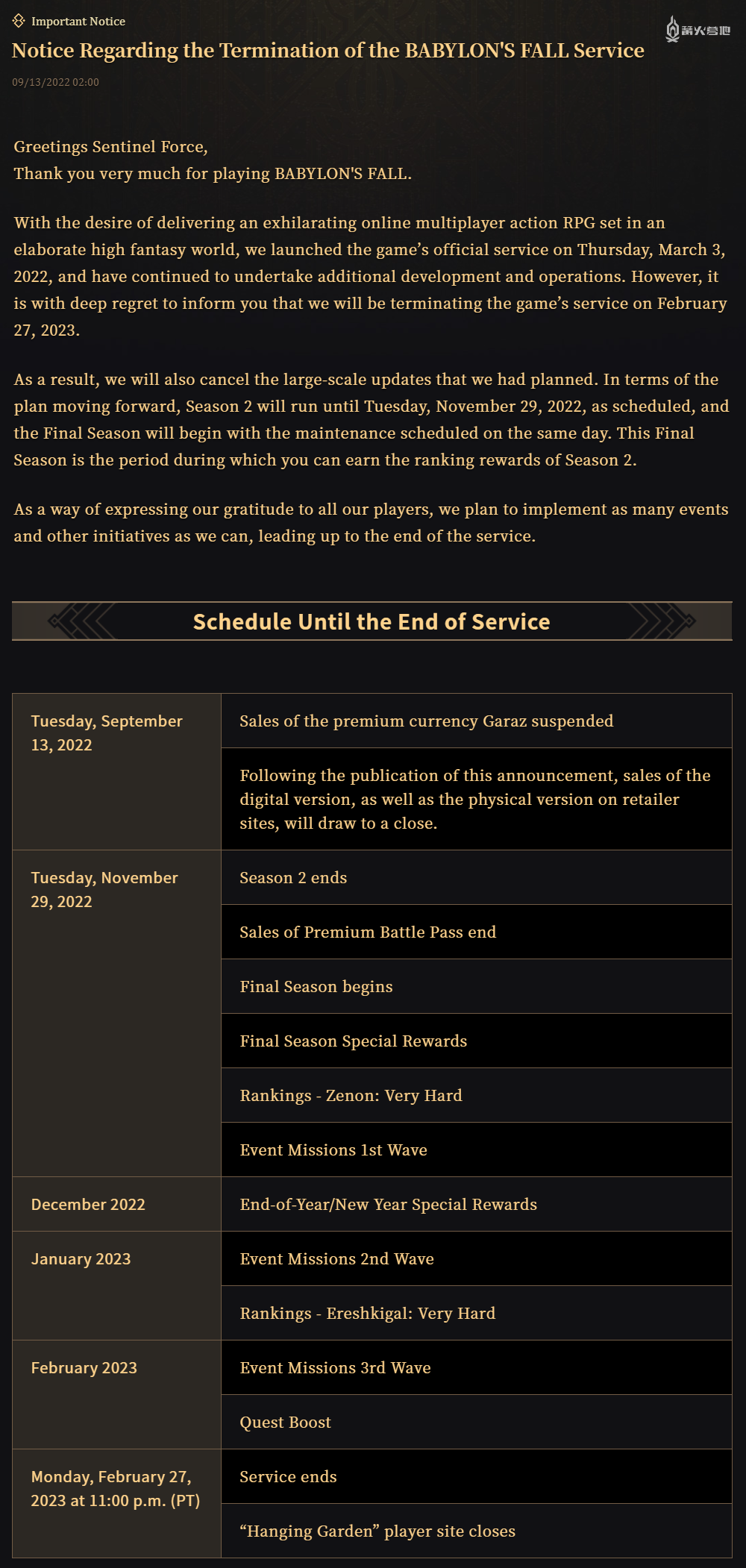
Task: Select the December 2022 date cell
Action: pyautogui.click(x=88, y=1205)
